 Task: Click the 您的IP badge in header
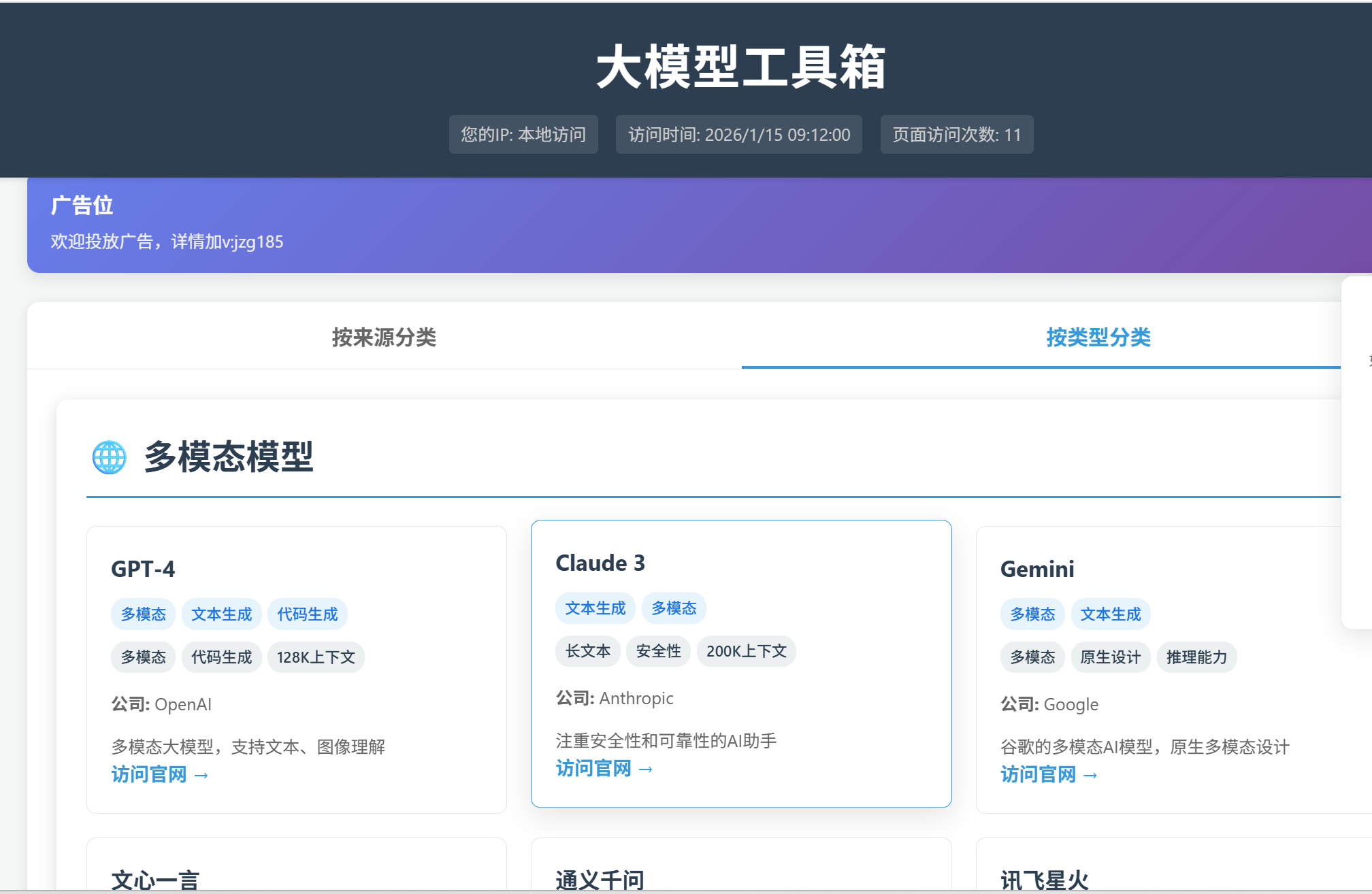(523, 135)
